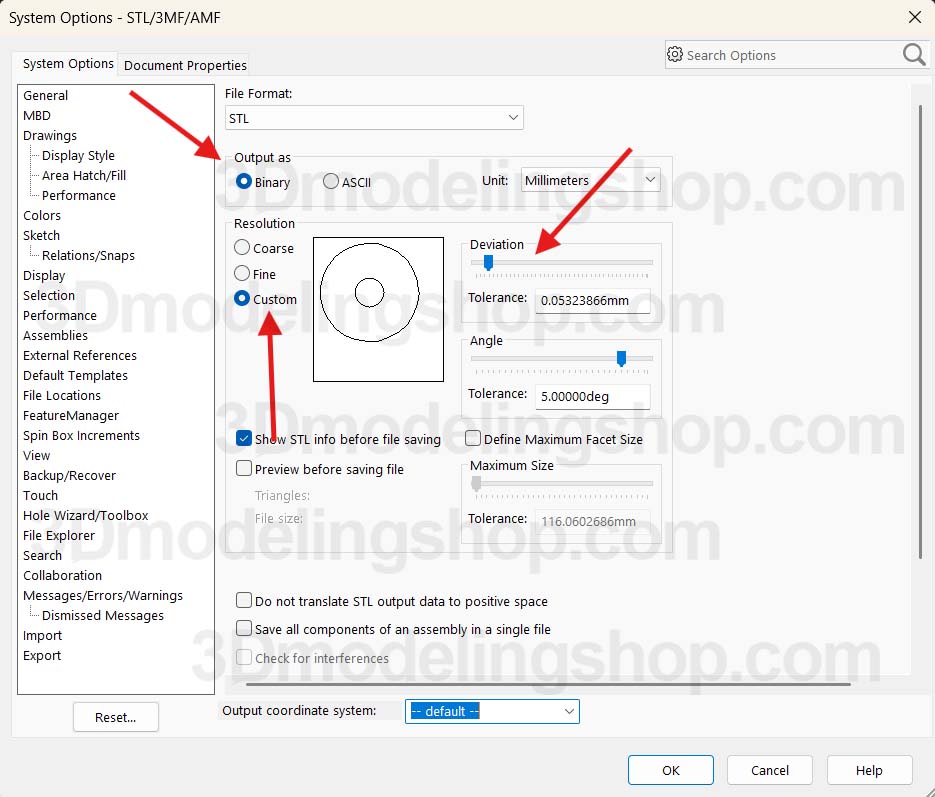Click the Deviation Tolerance input field

click(x=592, y=300)
